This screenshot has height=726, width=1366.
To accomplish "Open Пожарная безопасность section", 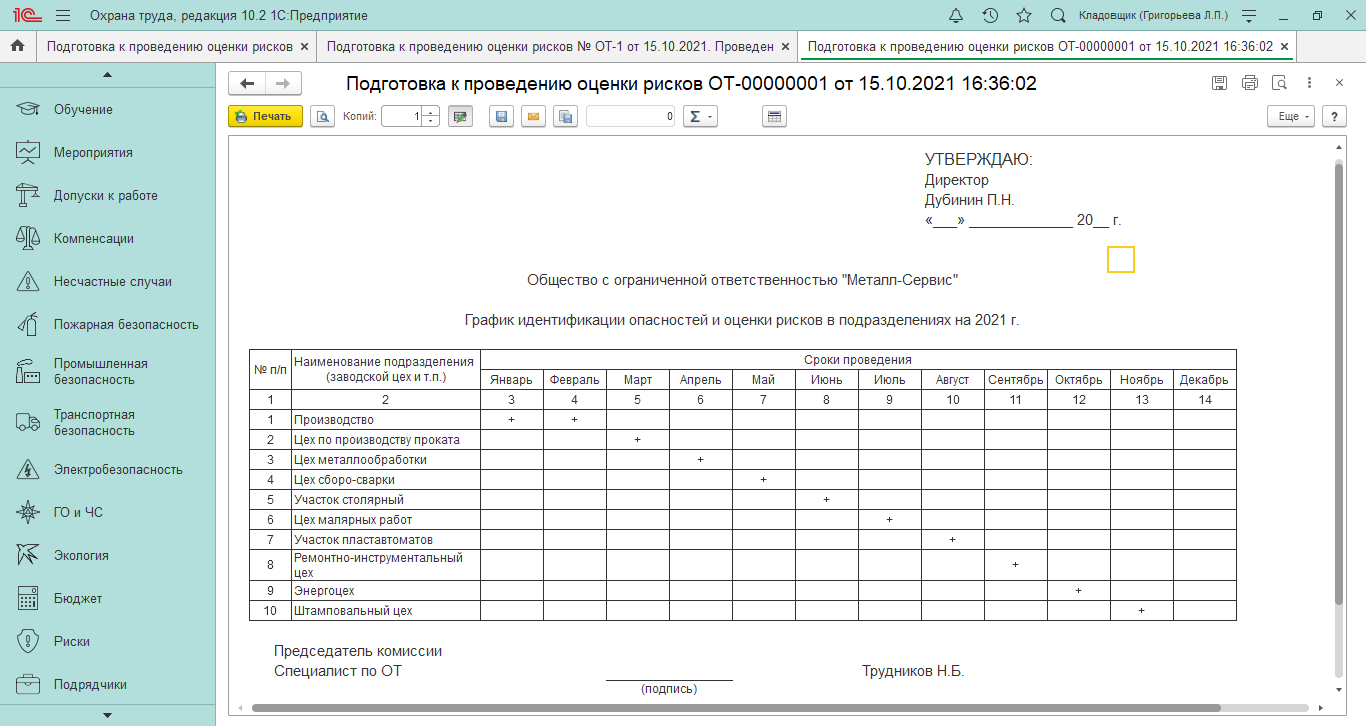I will [x=107, y=325].
